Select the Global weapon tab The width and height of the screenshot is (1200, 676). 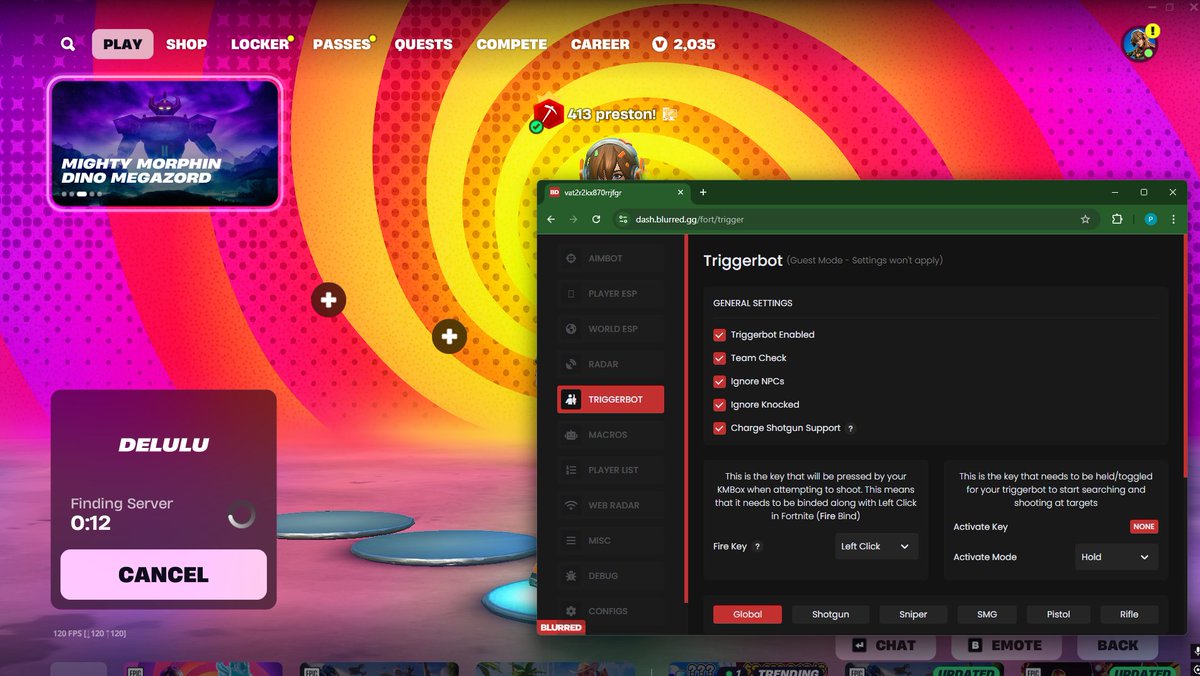click(747, 614)
